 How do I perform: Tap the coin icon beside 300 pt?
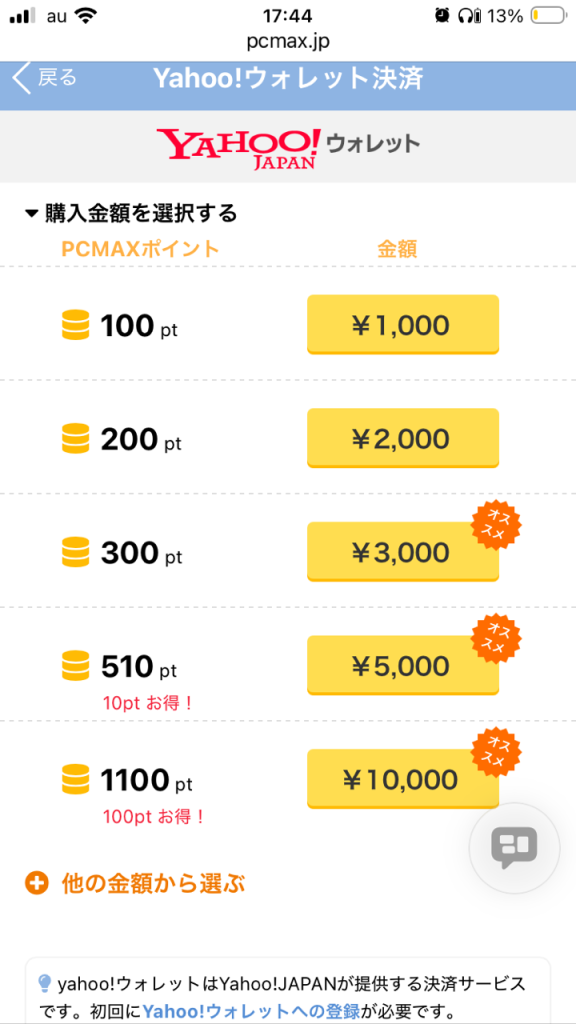tap(75, 552)
